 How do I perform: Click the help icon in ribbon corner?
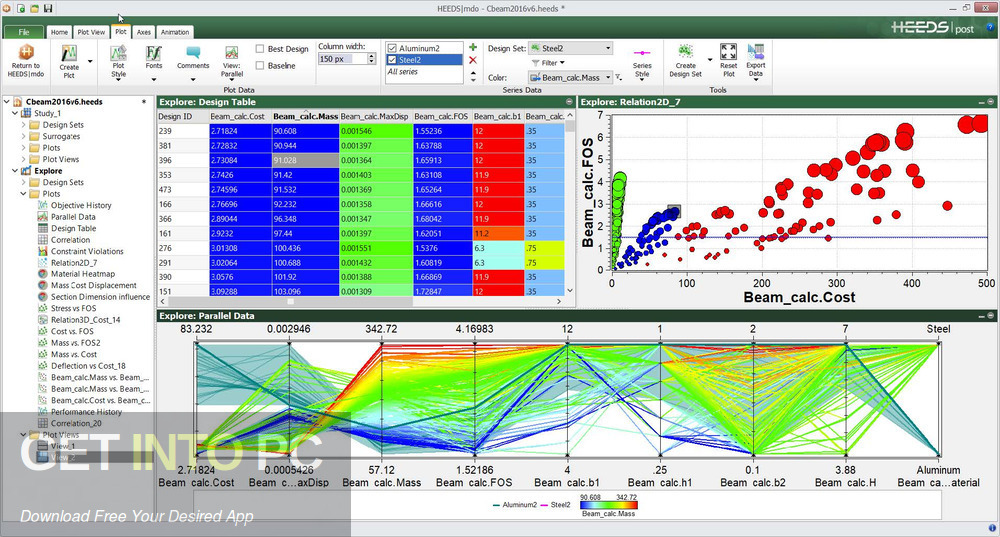[991, 27]
